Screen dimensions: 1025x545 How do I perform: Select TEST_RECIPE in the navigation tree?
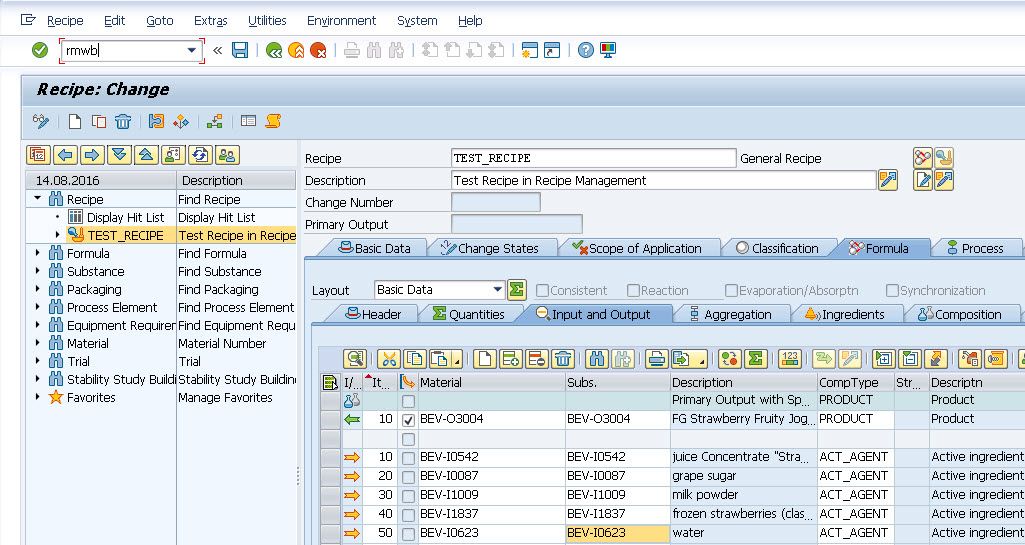pos(125,236)
